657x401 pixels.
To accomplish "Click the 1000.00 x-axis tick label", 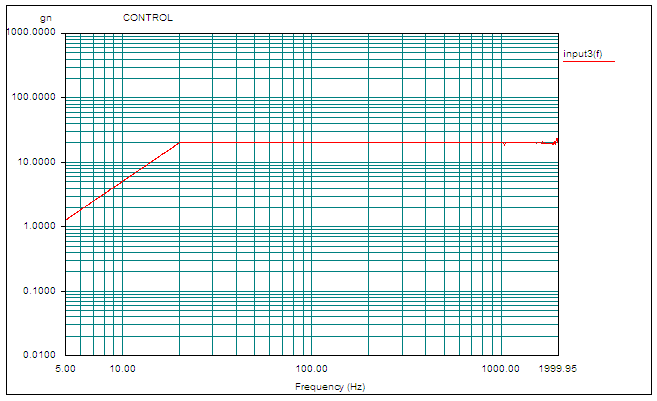I will point(500,368).
